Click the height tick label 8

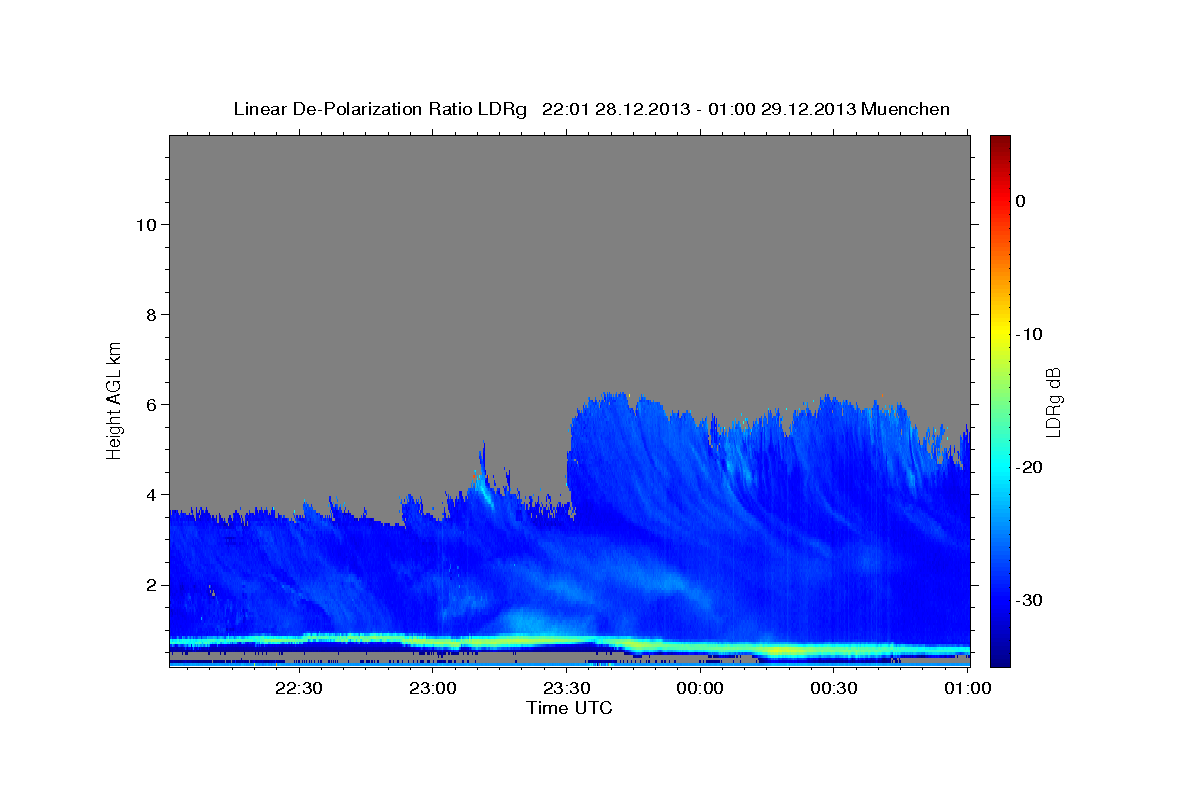tap(150, 314)
